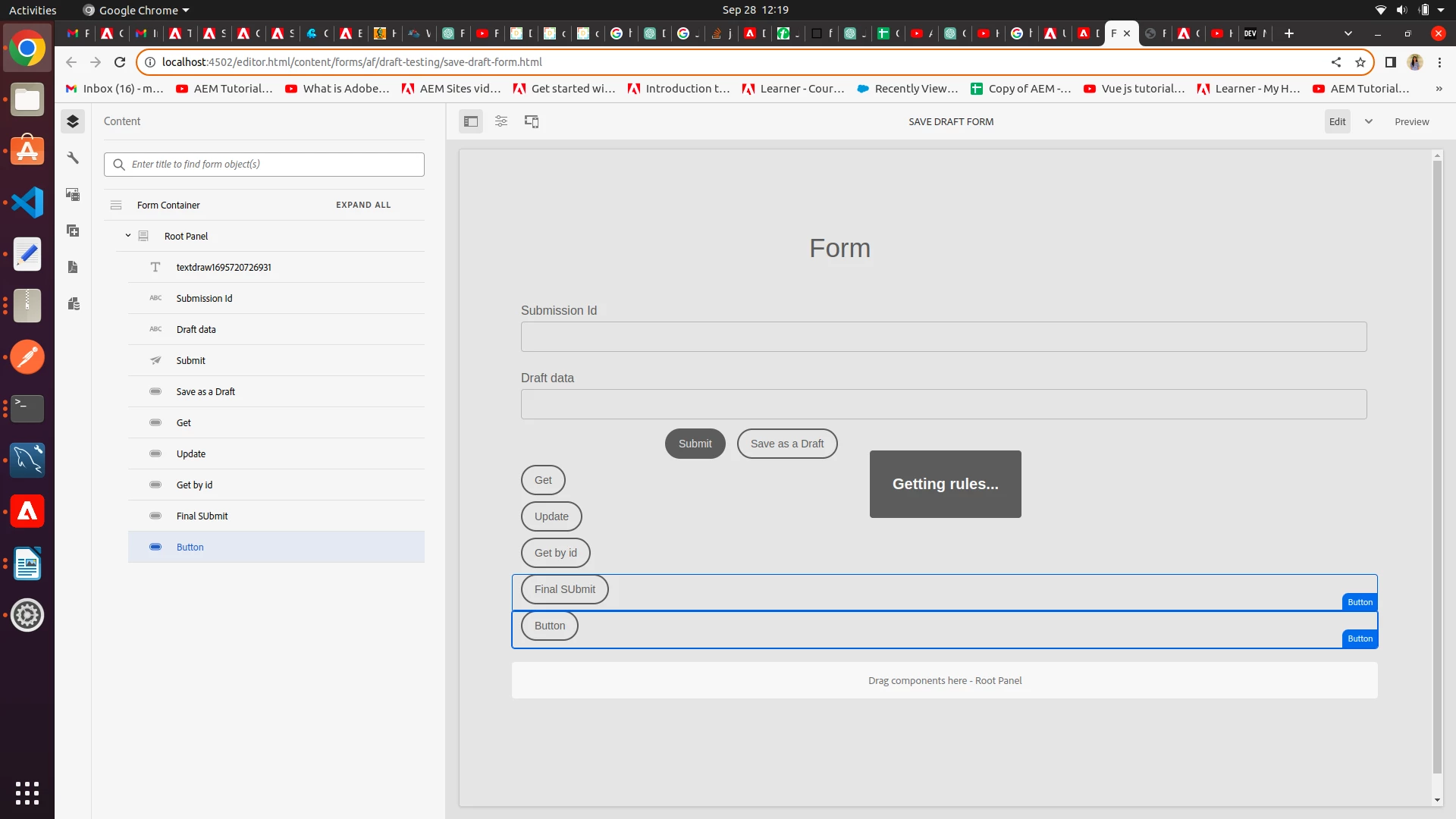The width and height of the screenshot is (1456, 819).
Task: Open the device emulator icon
Action: [x=532, y=121]
